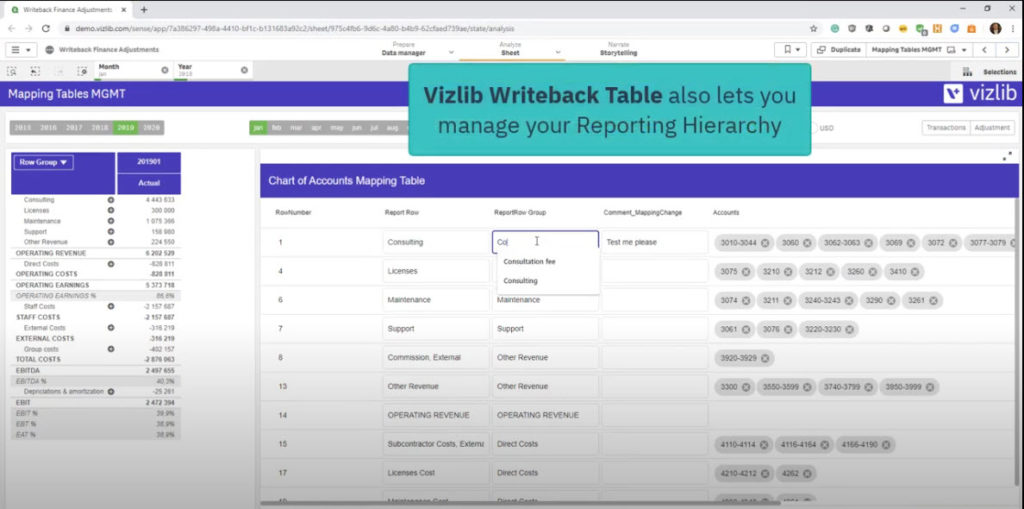The height and width of the screenshot is (509, 1024).
Task: Remove account tag 4262
Action: pos(807,473)
